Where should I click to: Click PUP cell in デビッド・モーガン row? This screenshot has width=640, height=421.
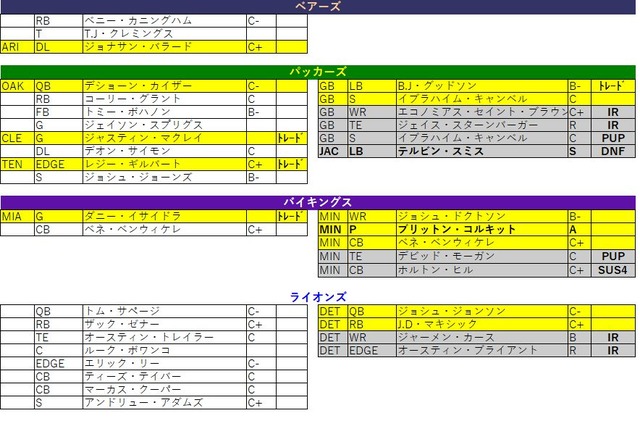point(613,256)
